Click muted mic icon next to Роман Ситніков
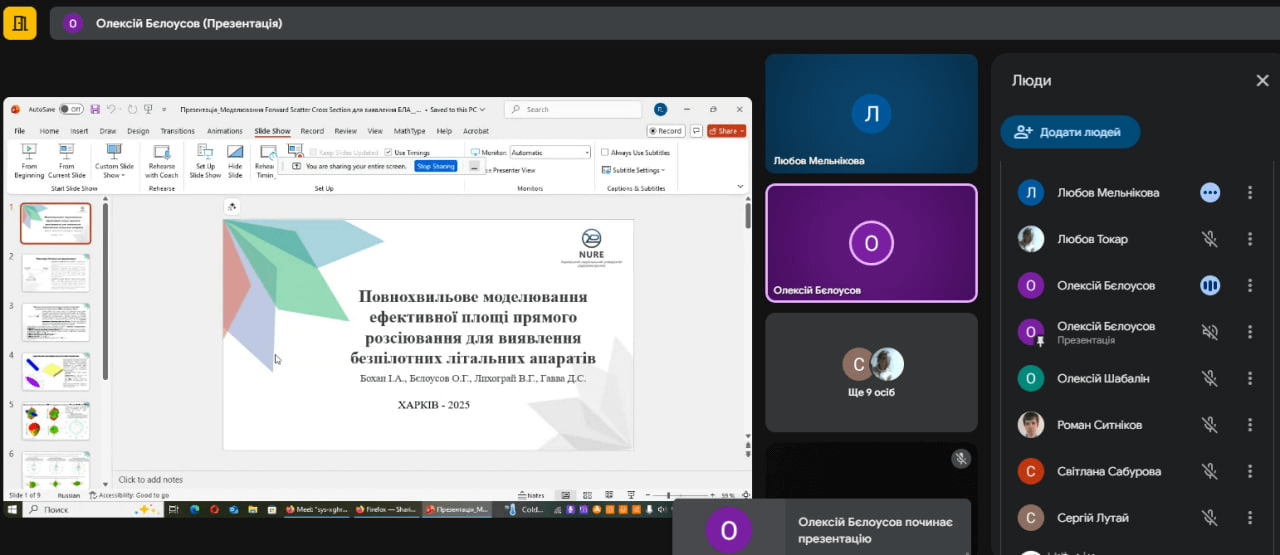This screenshot has width=1280, height=555. [x=1209, y=425]
